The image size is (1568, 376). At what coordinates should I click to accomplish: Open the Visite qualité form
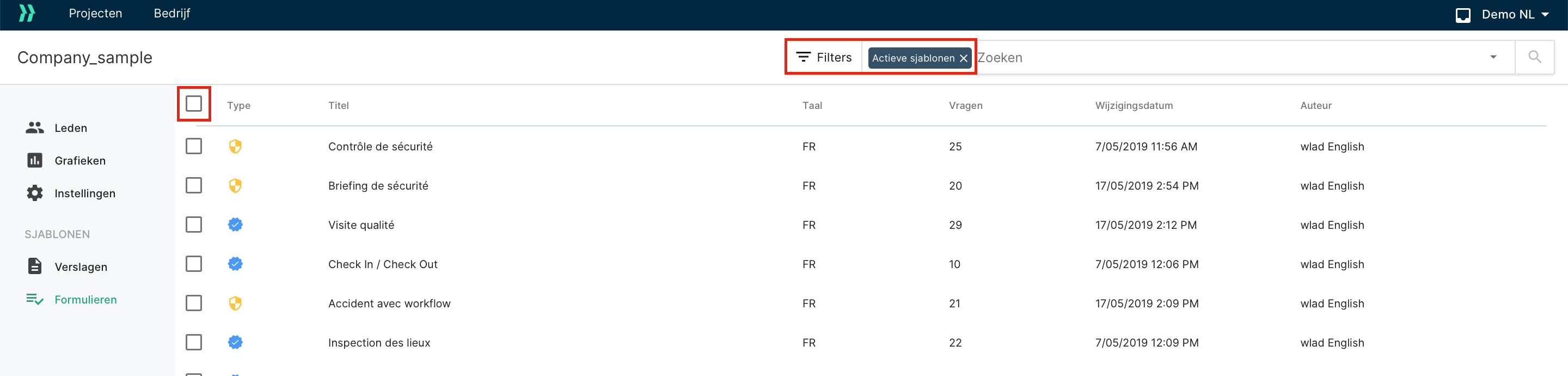point(361,226)
